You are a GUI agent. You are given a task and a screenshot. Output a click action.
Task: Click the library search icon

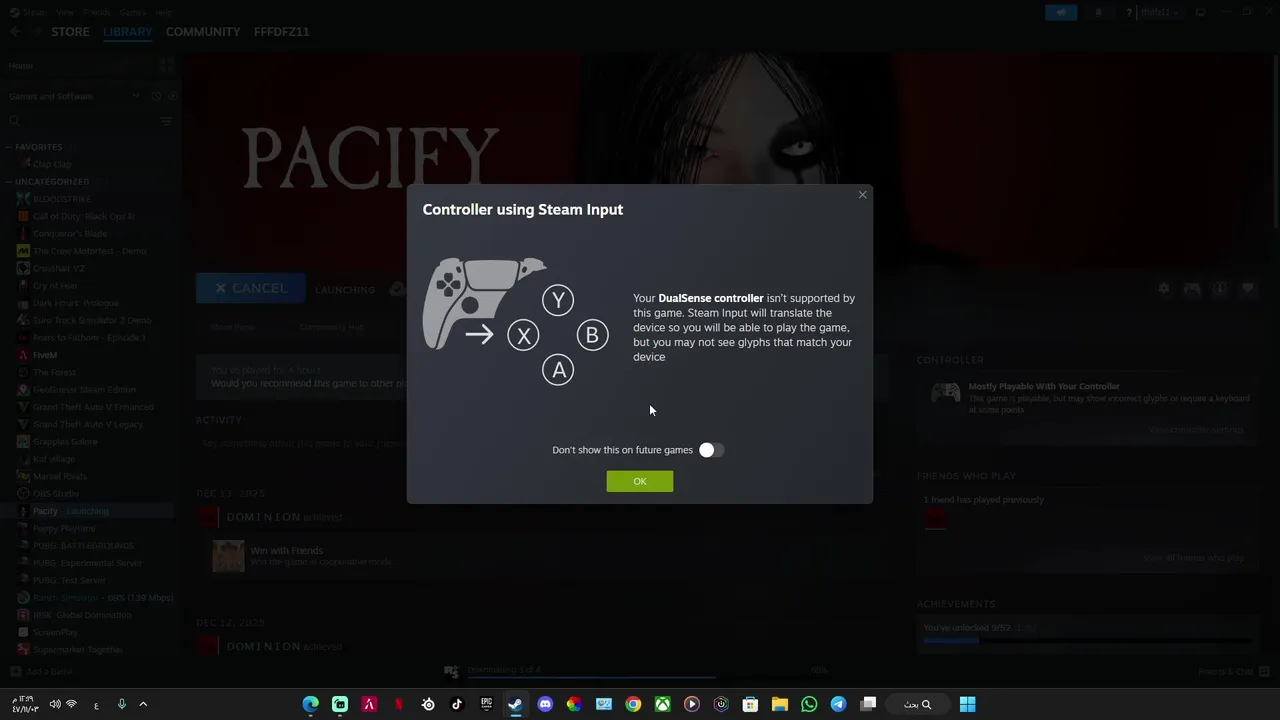(14, 121)
